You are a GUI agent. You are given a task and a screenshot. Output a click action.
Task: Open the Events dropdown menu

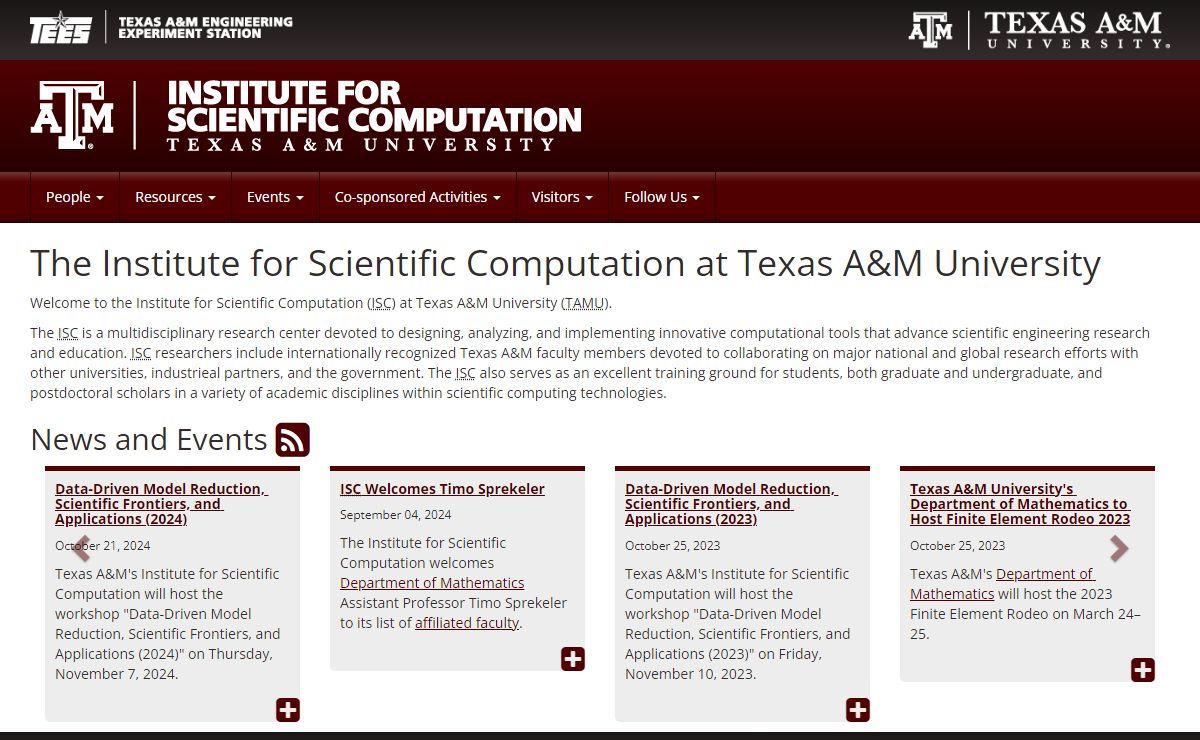pyautogui.click(x=275, y=197)
